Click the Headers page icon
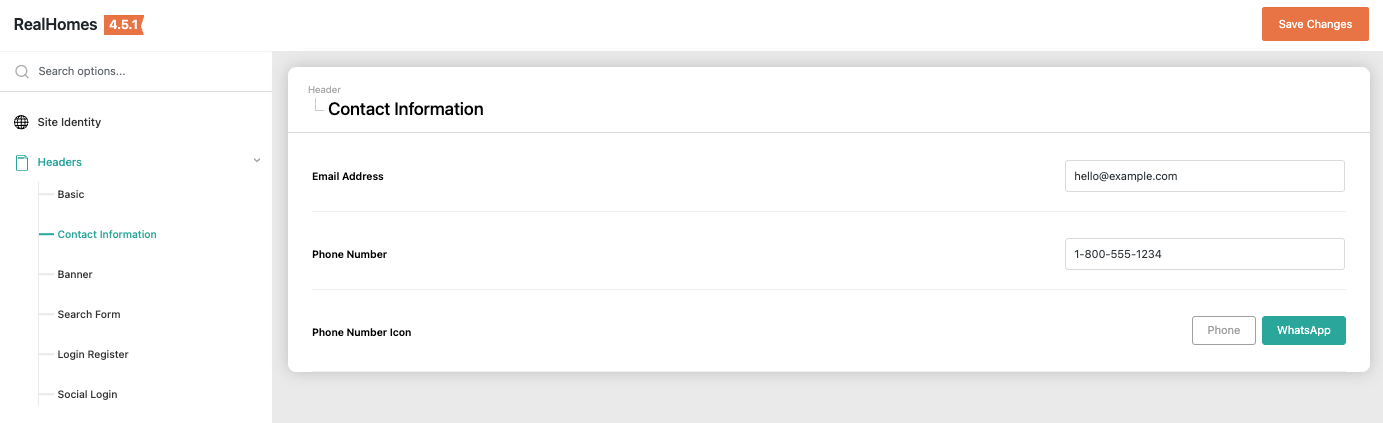 [22, 162]
